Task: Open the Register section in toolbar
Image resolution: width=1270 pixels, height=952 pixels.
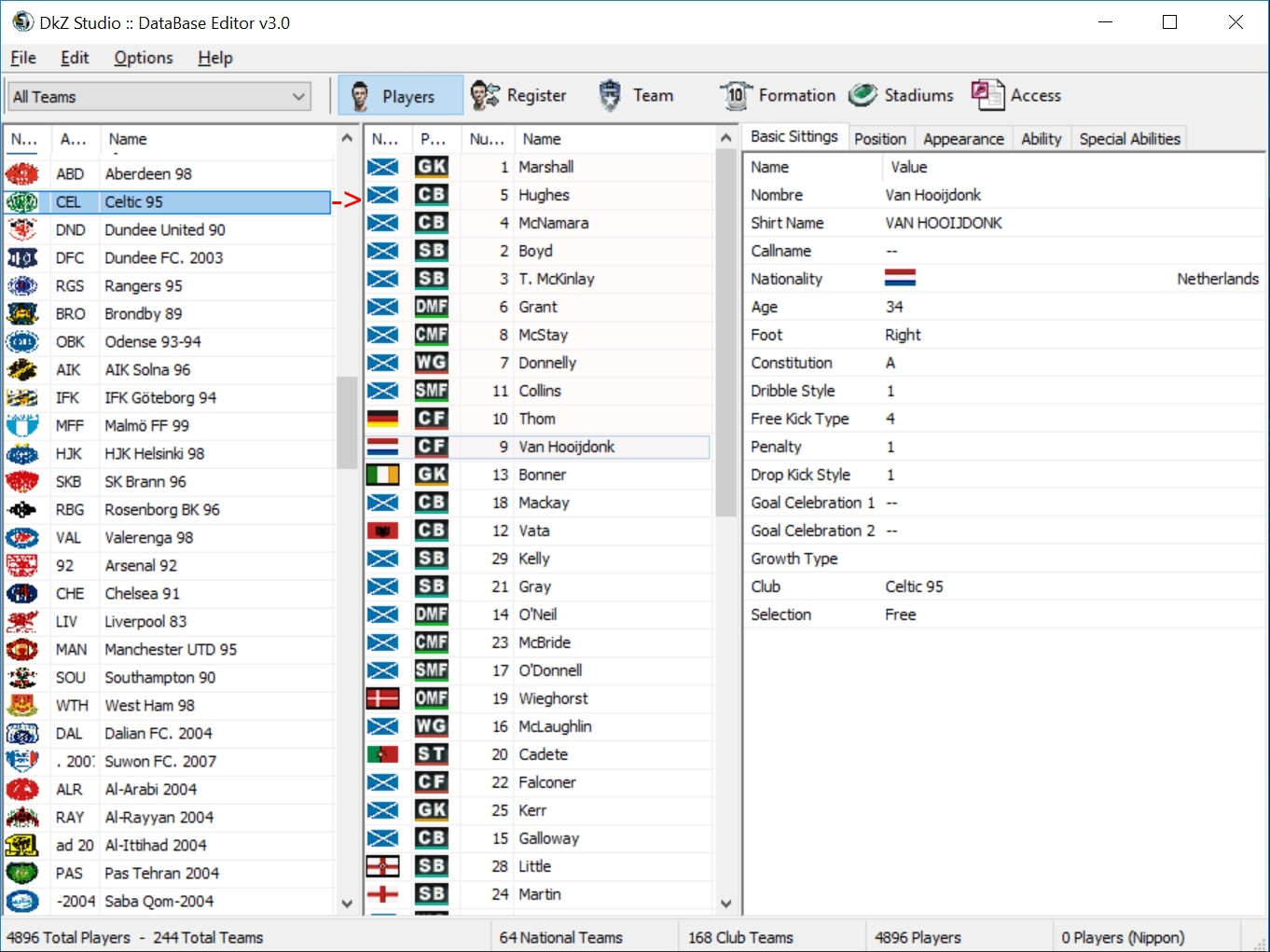Action: 518,96
